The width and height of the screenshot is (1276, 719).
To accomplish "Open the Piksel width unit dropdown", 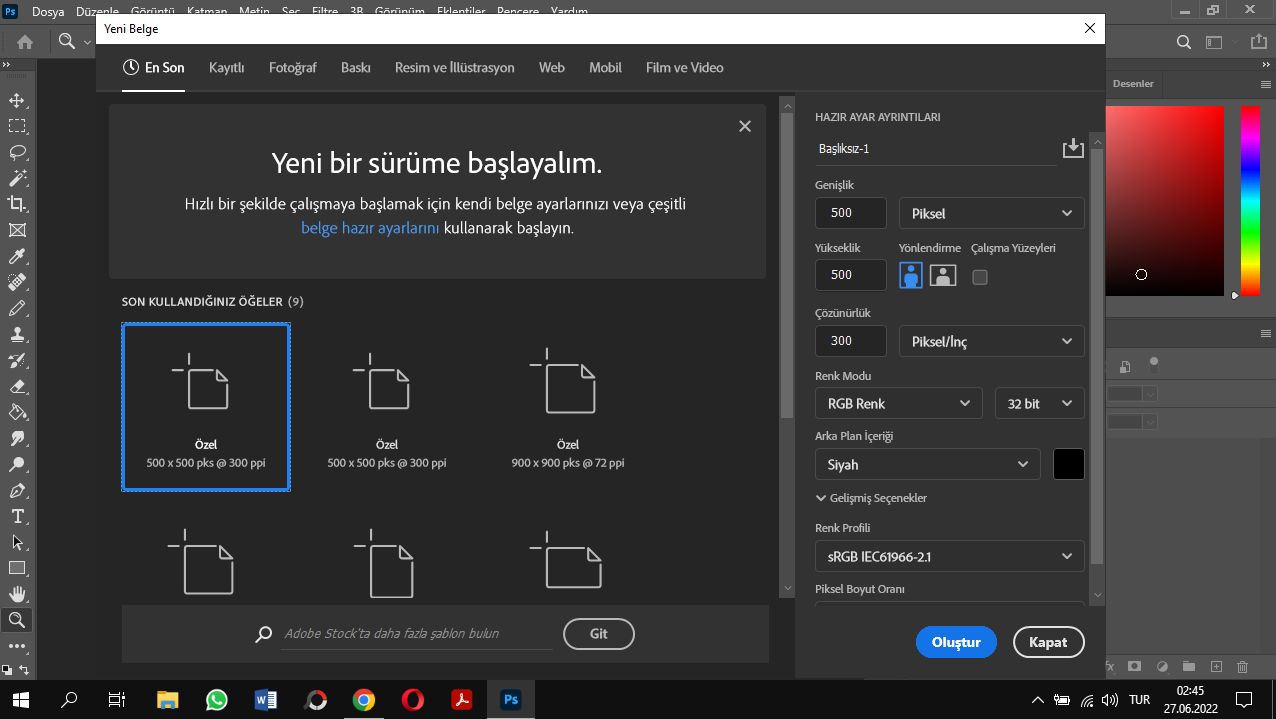I will pyautogui.click(x=991, y=213).
